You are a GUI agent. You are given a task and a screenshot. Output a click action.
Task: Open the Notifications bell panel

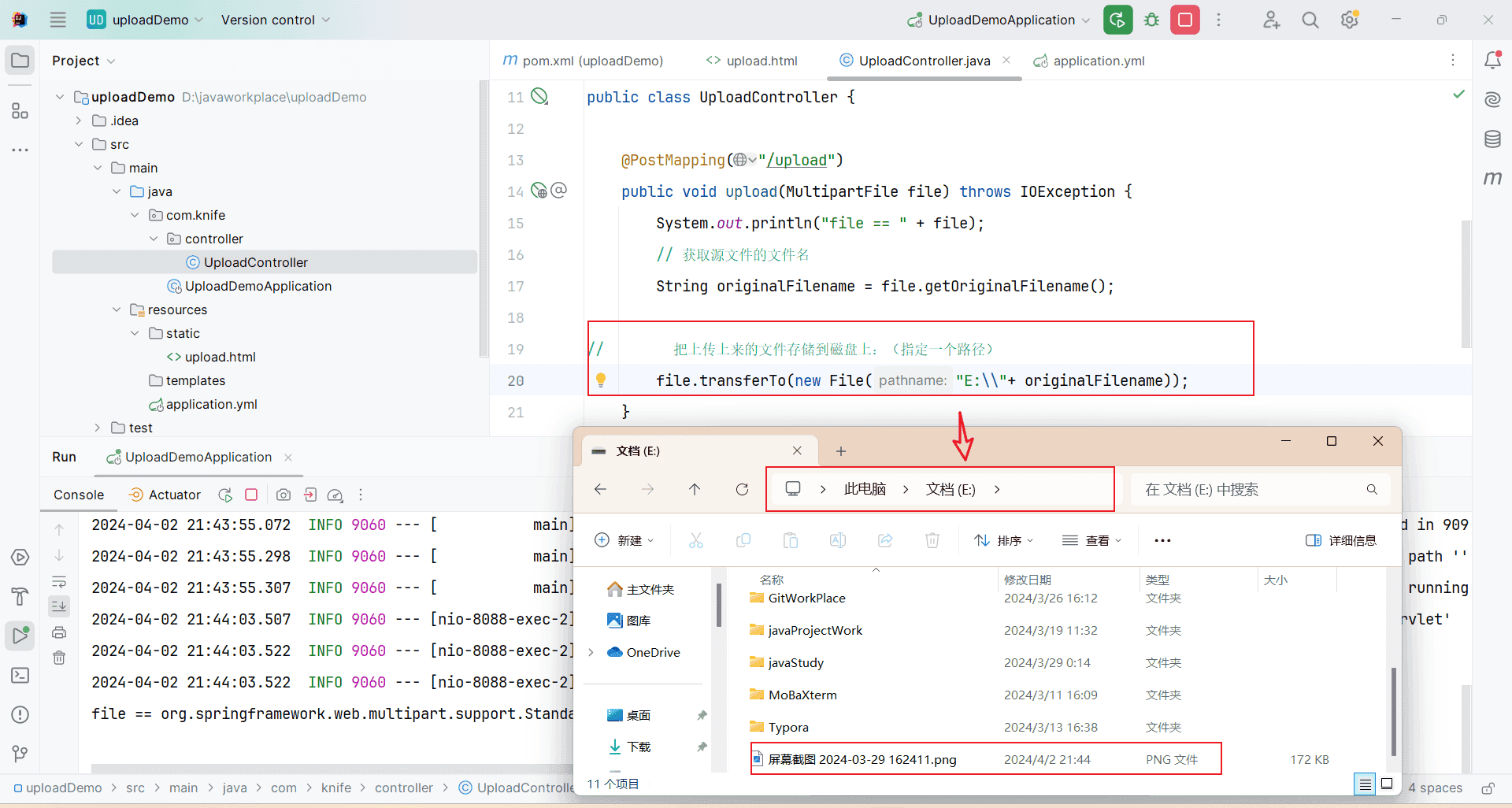(1492, 60)
